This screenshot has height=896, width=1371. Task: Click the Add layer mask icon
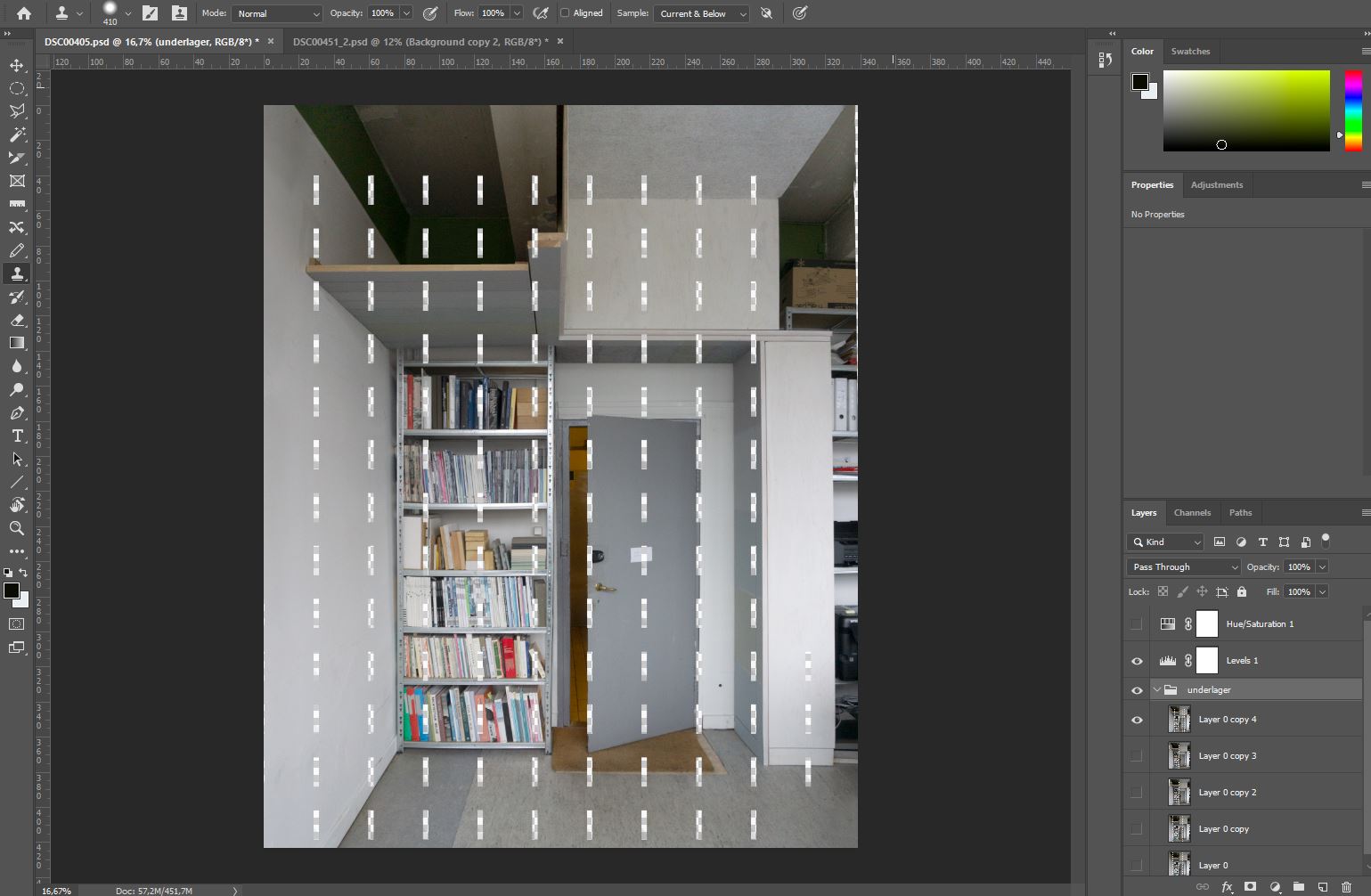[1251, 887]
